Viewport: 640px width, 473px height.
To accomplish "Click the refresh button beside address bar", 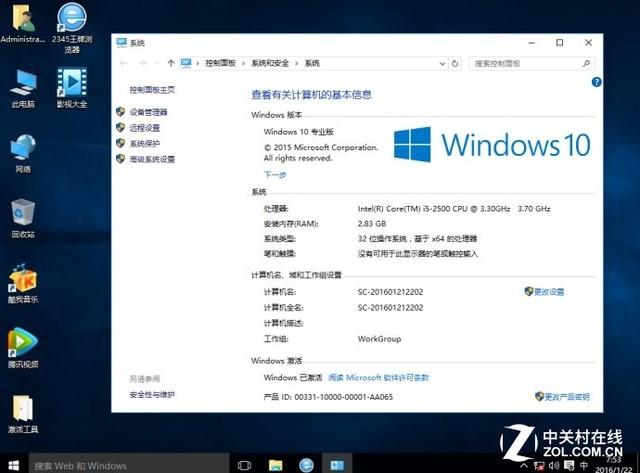I will 455,63.
